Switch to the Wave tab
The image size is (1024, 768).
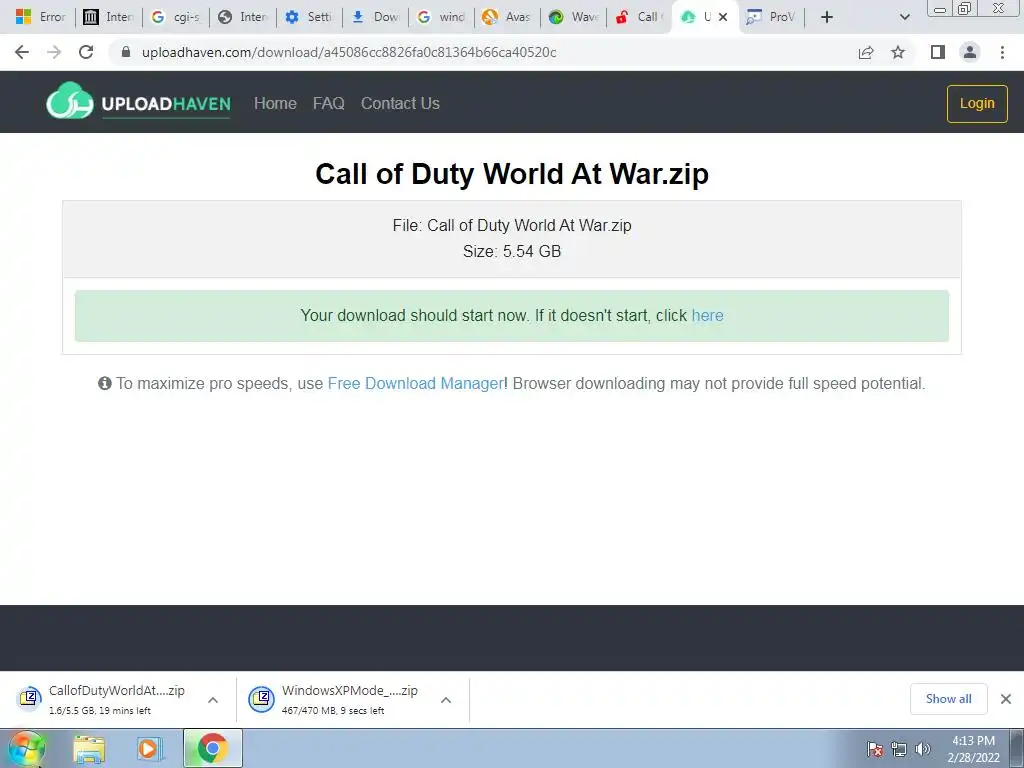point(573,17)
